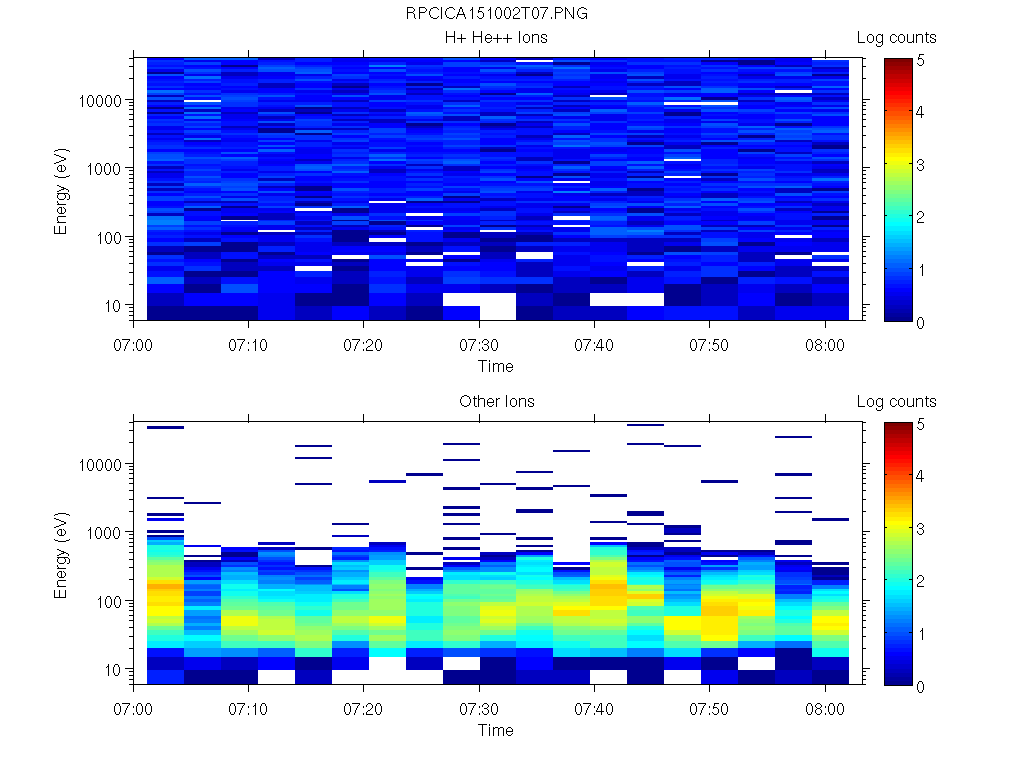
Task: Click the 07:40 tick label on top plot
Action: [594, 345]
